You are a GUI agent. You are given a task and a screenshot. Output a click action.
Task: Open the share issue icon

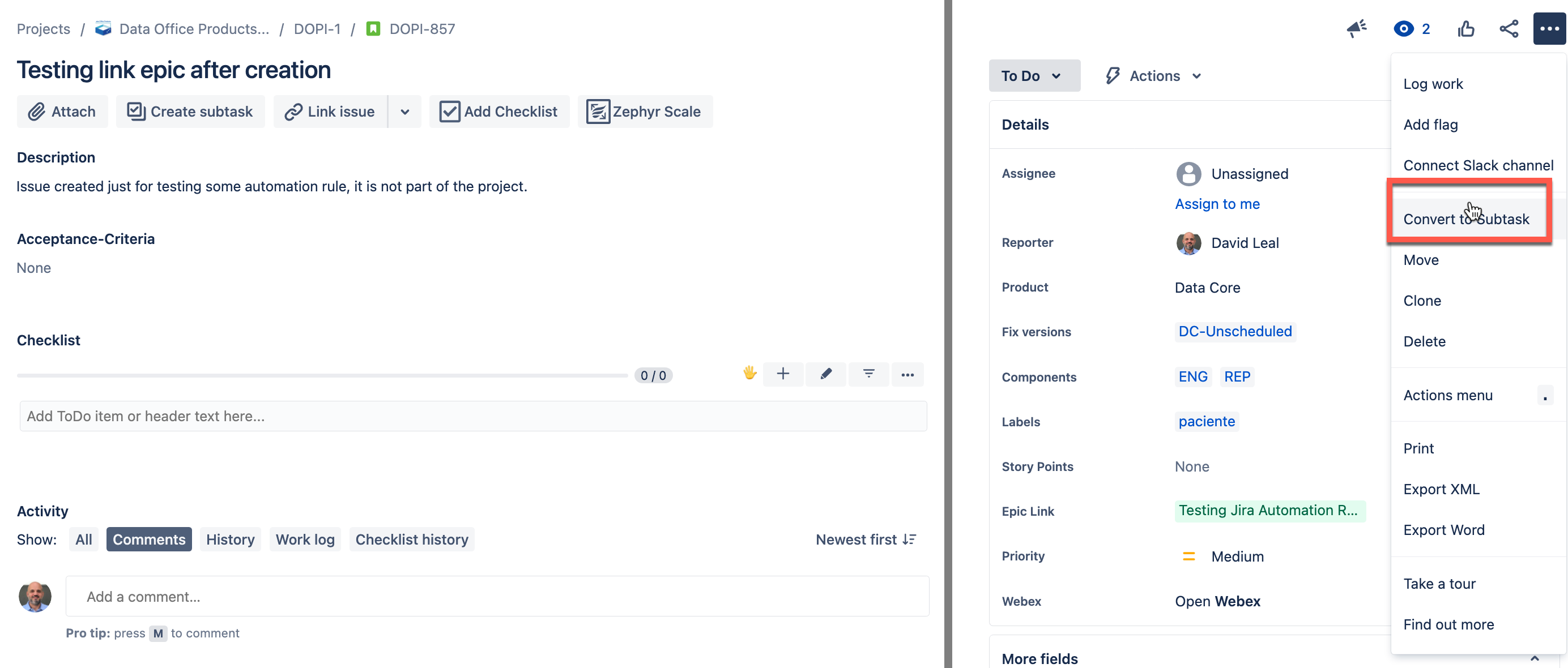pos(1509,29)
